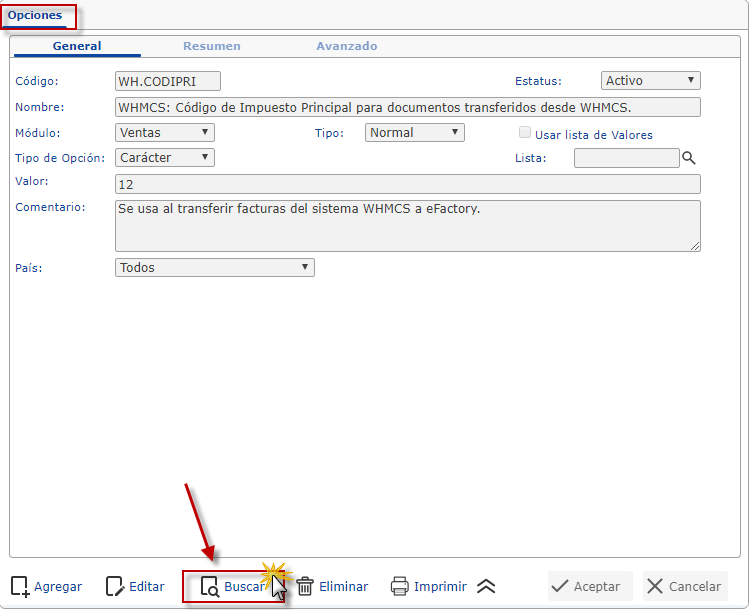Click the Cancelar button text
Image resolution: width=752 pixels, height=610 pixels.
(695, 587)
